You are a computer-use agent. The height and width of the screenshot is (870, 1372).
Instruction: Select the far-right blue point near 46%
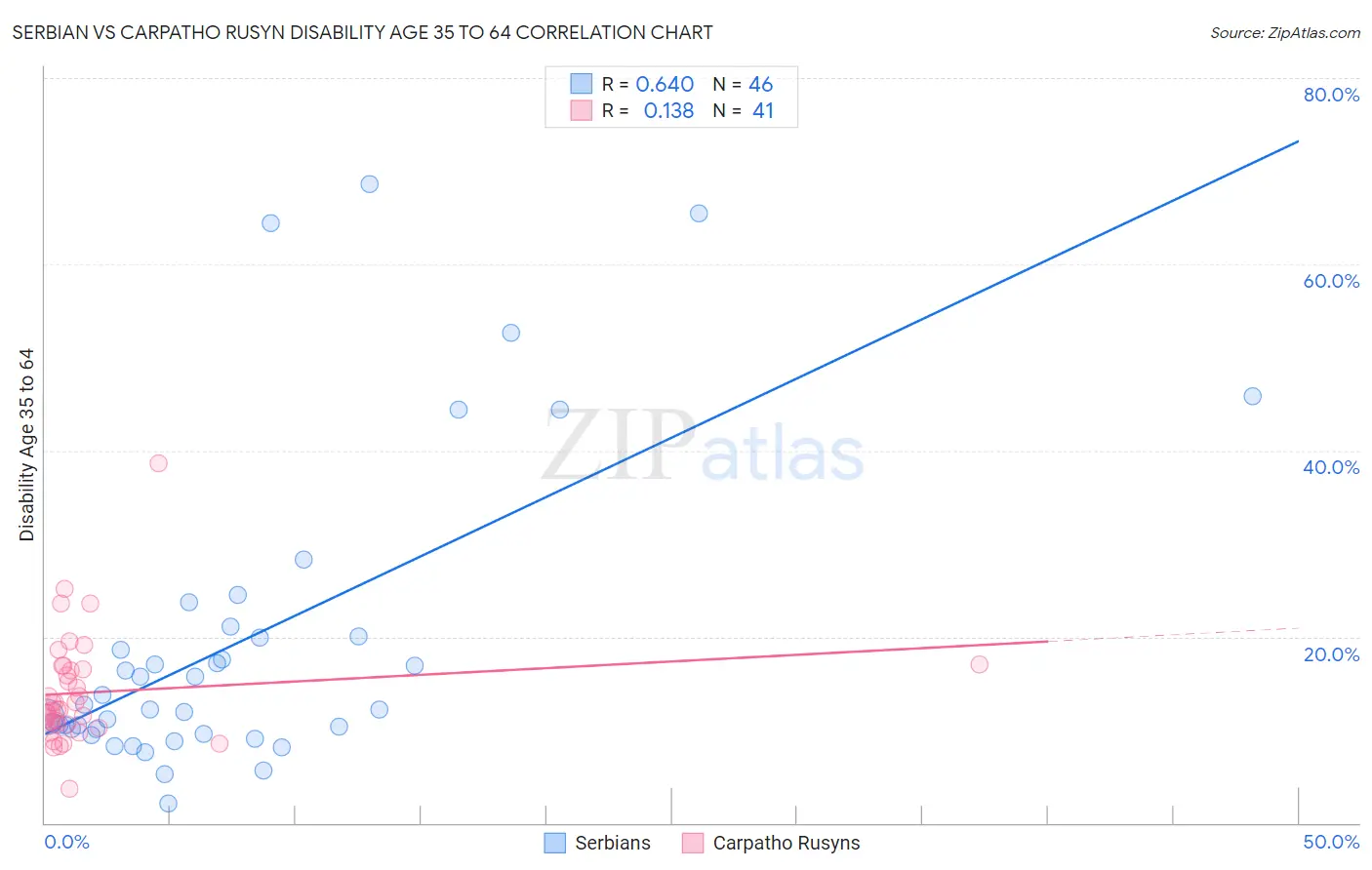click(1253, 396)
